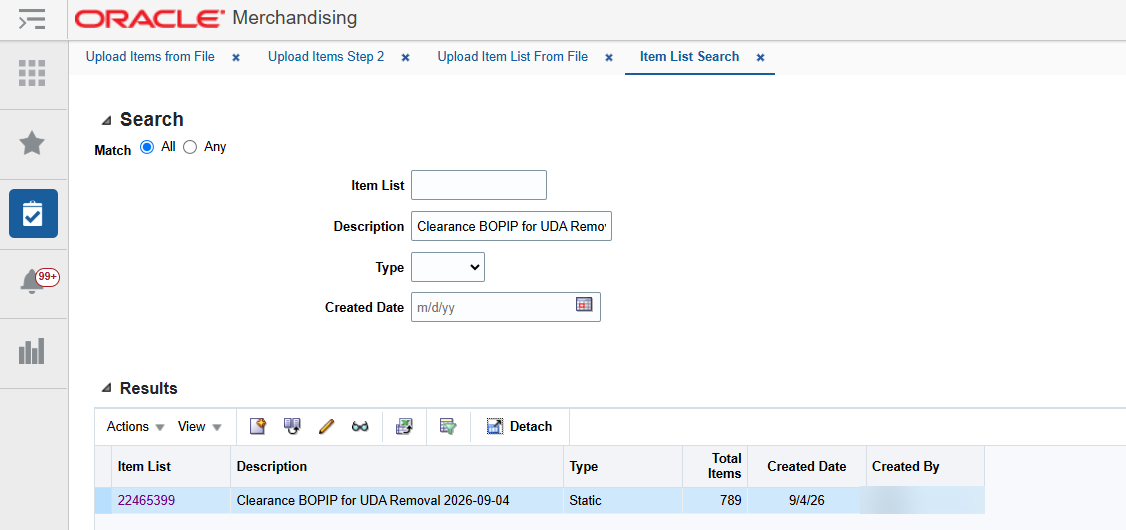Sort by Total Items column header
This screenshot has height=530, width=1126.
coord(715,466)
